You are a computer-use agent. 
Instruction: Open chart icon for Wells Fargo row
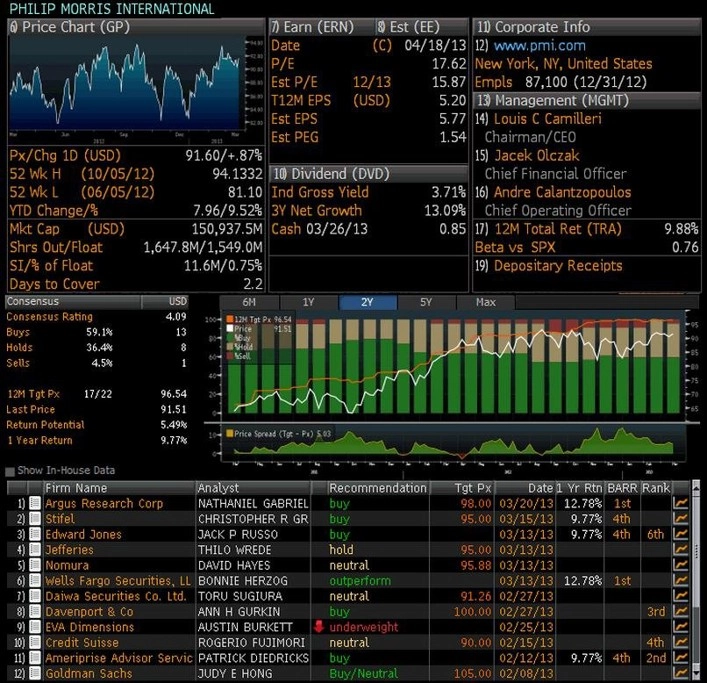coord(680,581)
